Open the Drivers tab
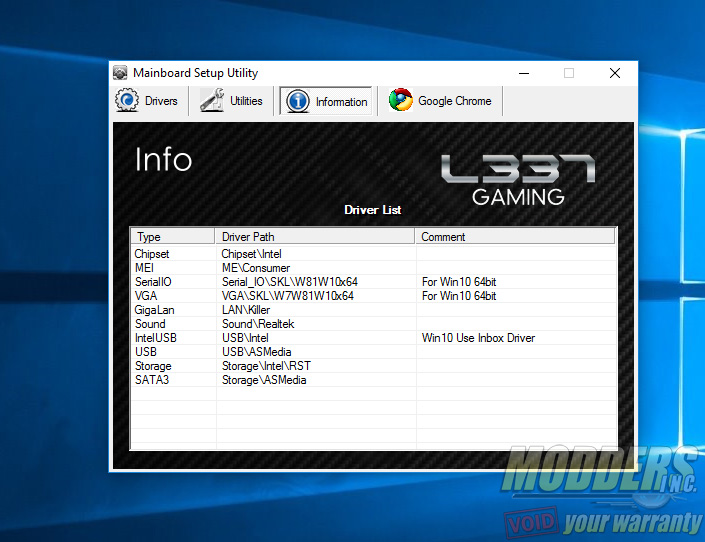This screenshot has width=705, height=542. point(147,100)
